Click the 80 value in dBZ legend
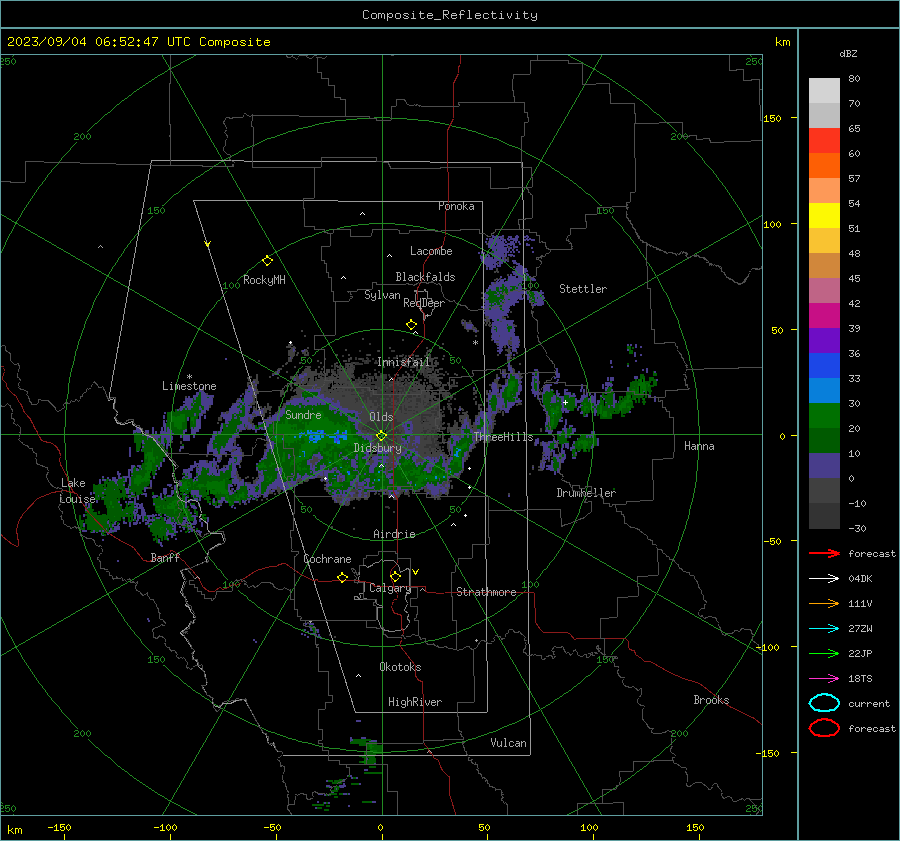 point(854,79)
